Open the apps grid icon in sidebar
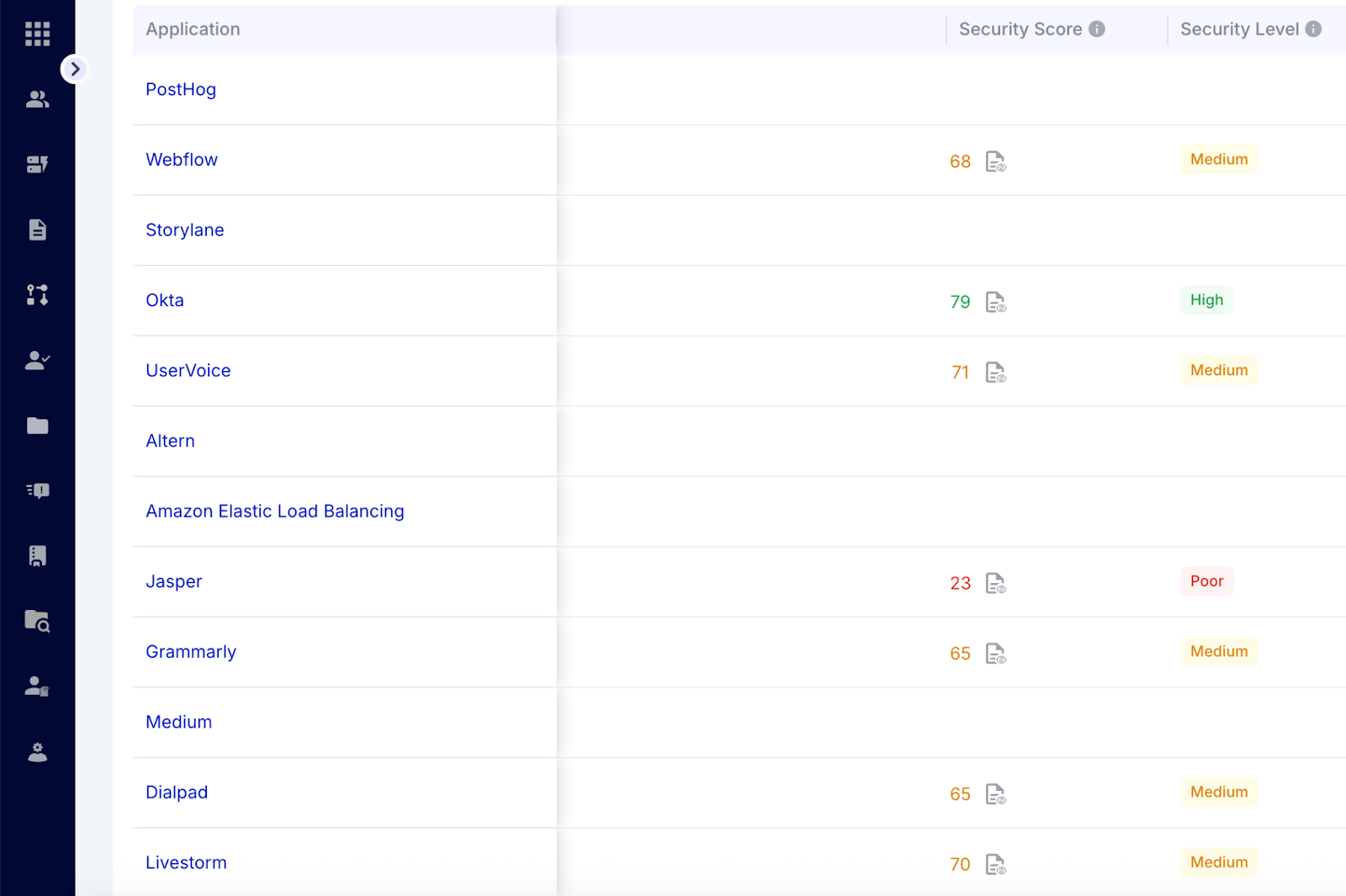Screen dimensions: 1346x896 click(x=37, y=34)
